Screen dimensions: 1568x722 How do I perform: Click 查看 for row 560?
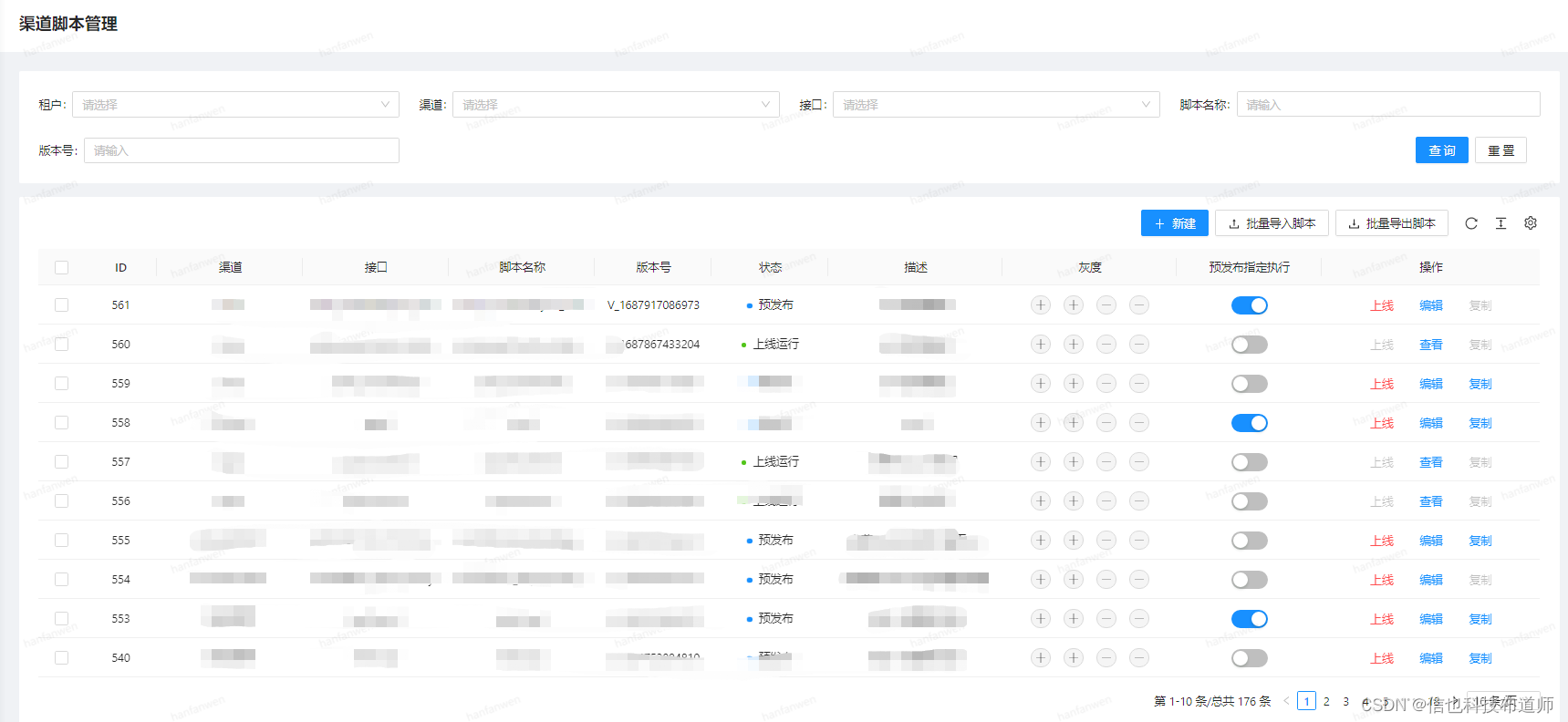[x=1431, y=345]
